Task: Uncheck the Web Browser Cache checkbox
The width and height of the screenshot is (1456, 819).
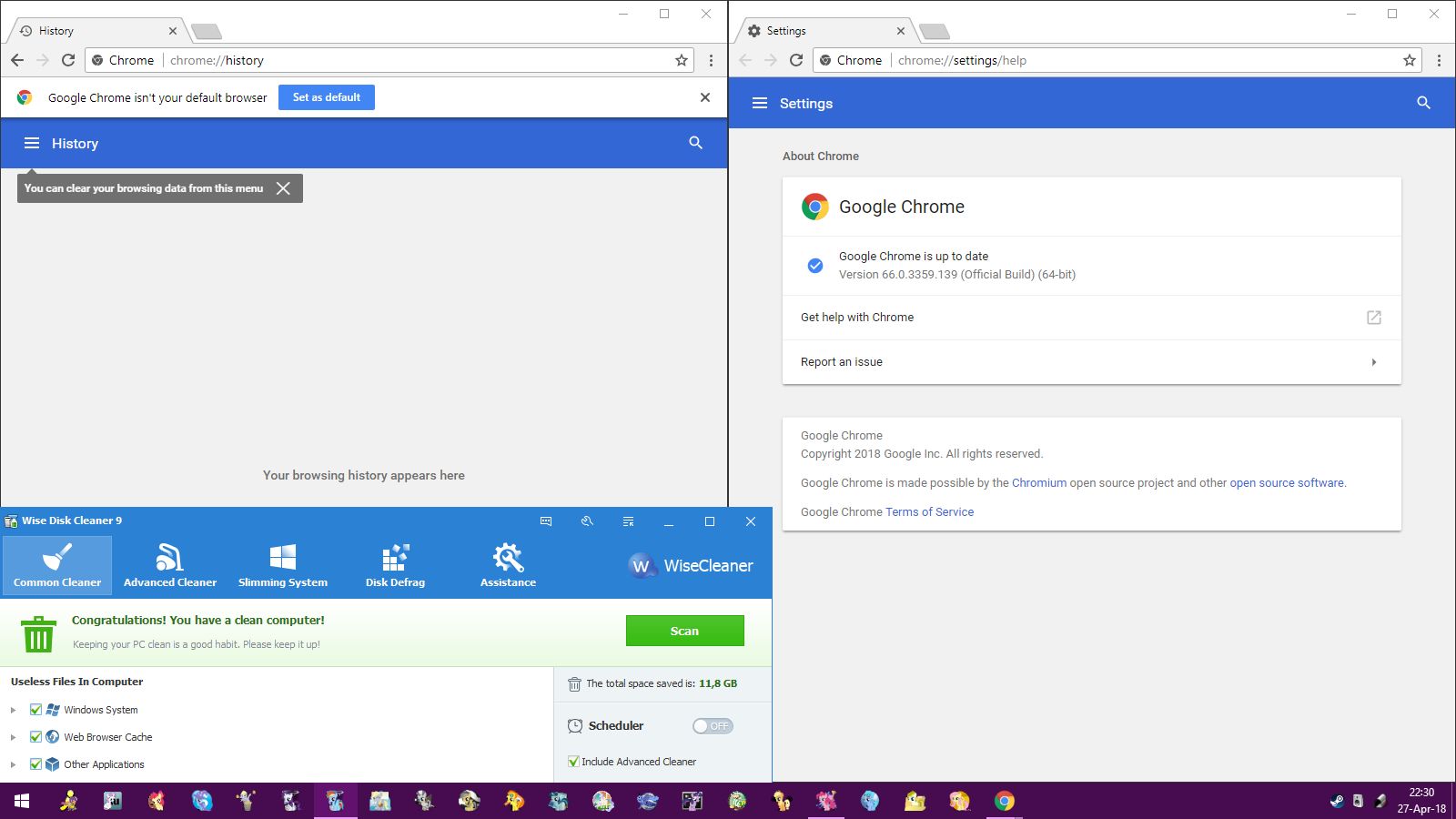Action: [x=35, y=737]
